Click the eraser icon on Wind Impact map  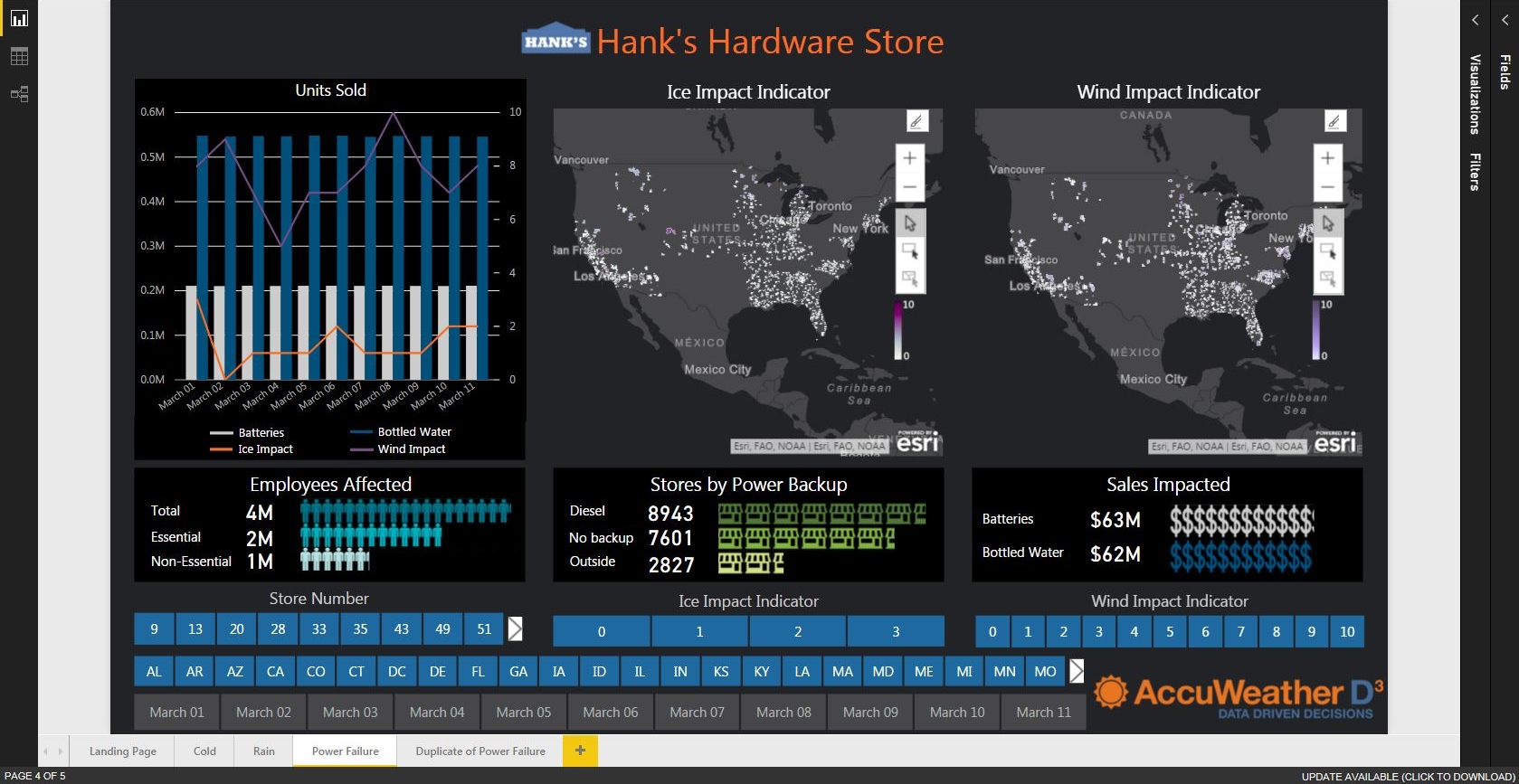(1334, 121)
